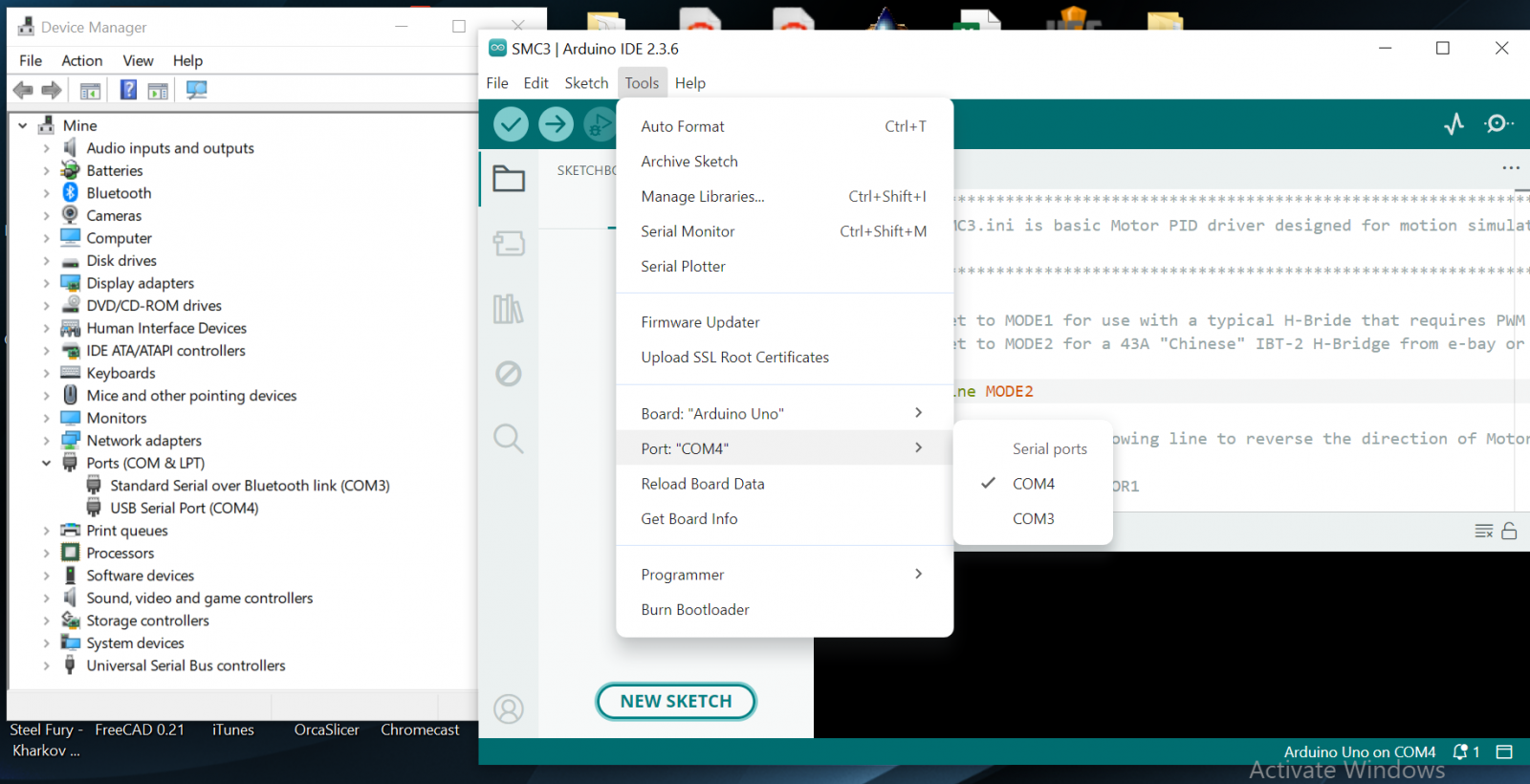Screen dimensions: 1530x784
Task: Click the scan for hardware changes monitor icon
Action: (x=197, y=90)
